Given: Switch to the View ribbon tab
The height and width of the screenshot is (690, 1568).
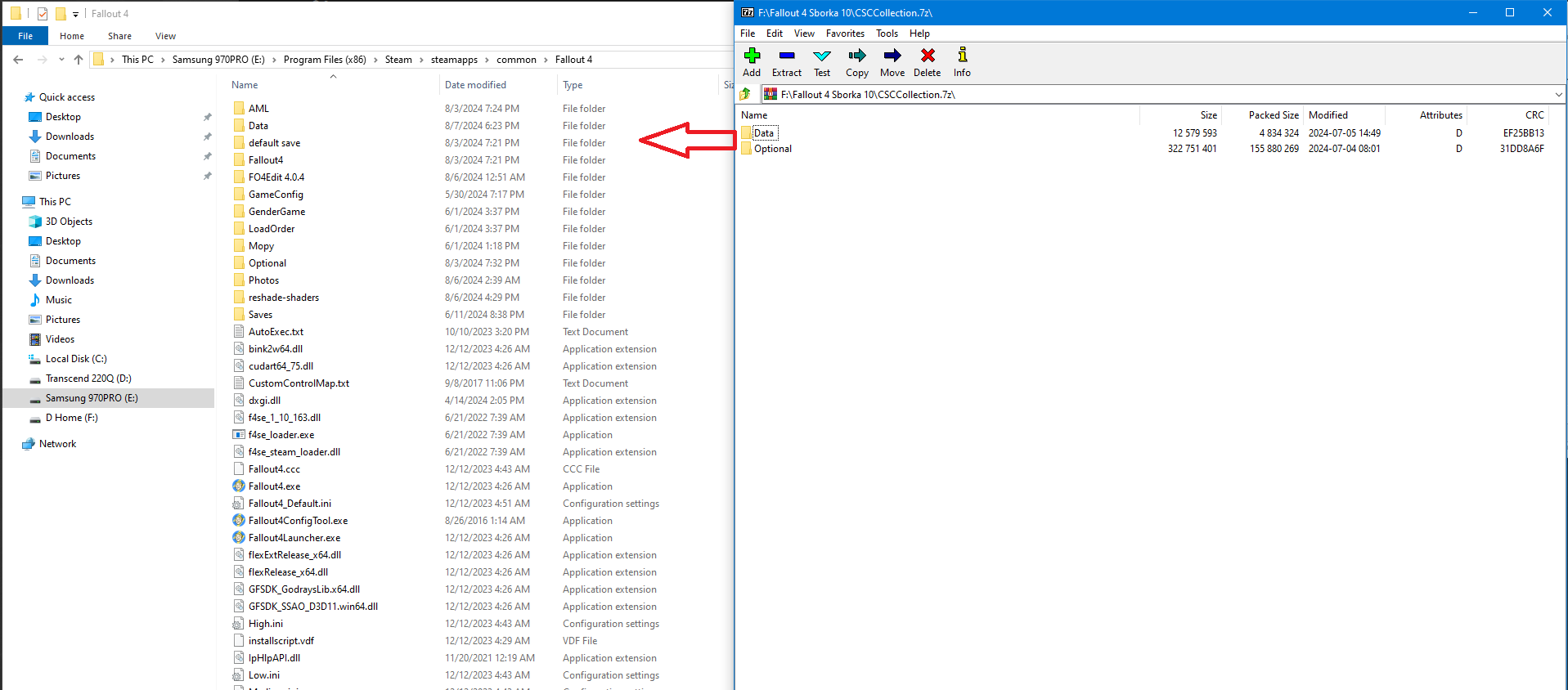Looking at the screenshot, I should [x=165, y=36].
